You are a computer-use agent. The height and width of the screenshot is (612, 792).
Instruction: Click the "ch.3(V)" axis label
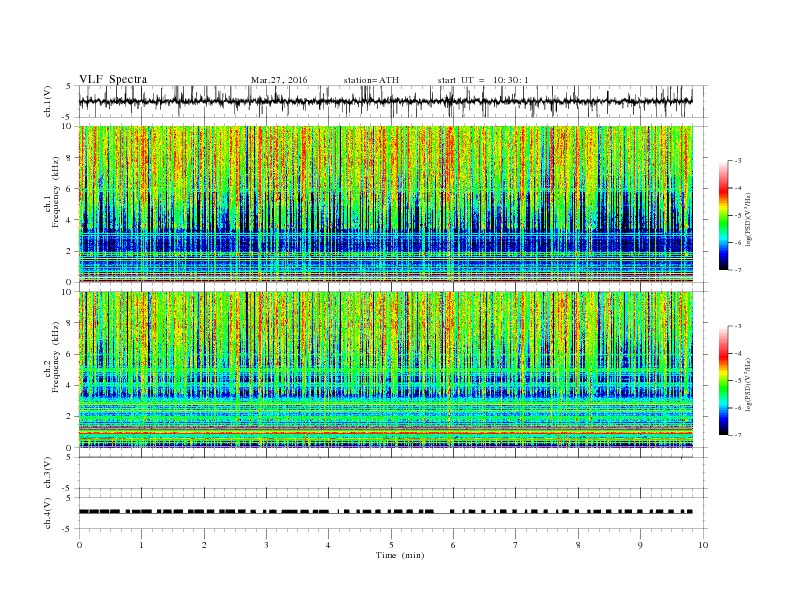[x=47, y=473]
